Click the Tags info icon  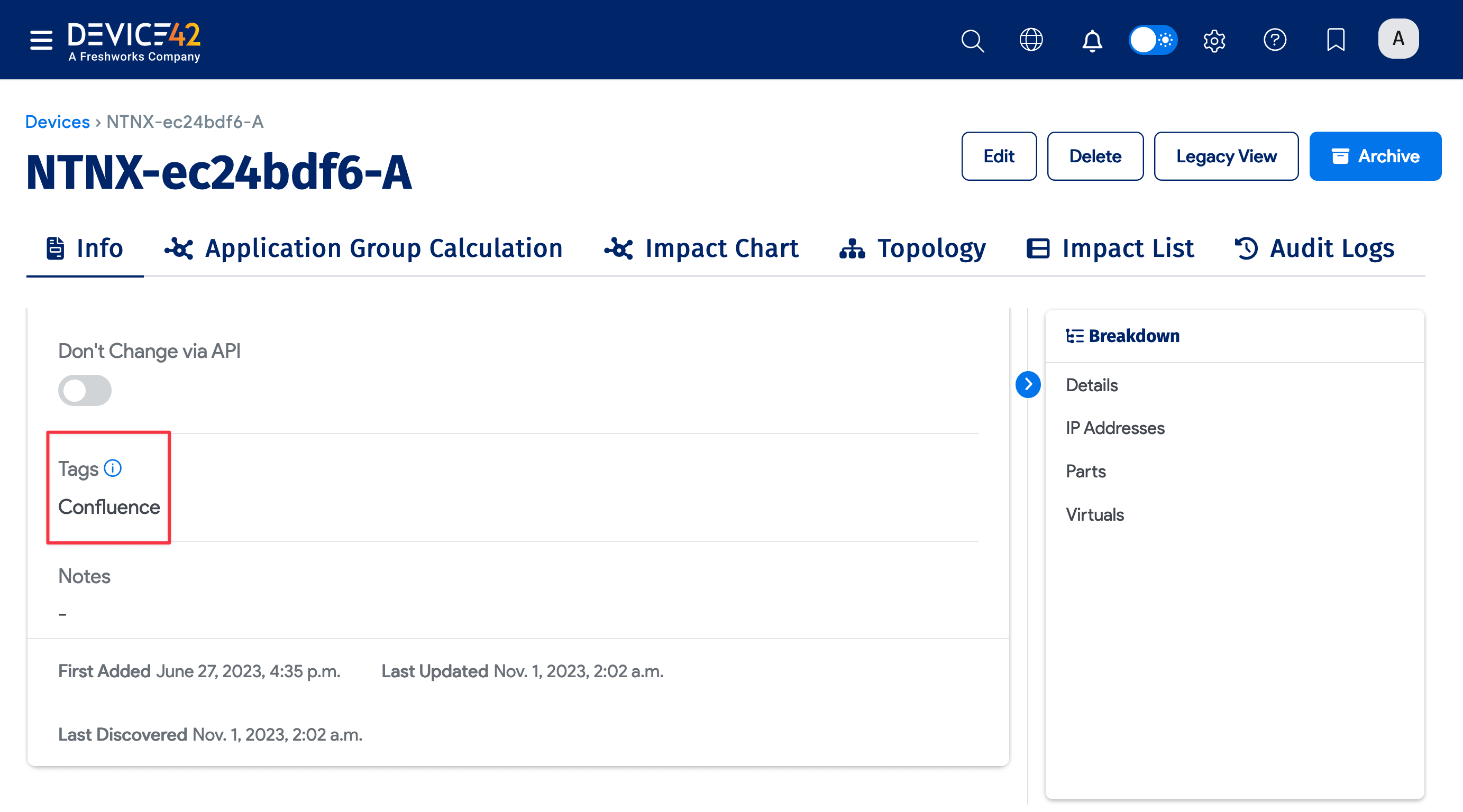click(x=113, y=468)
